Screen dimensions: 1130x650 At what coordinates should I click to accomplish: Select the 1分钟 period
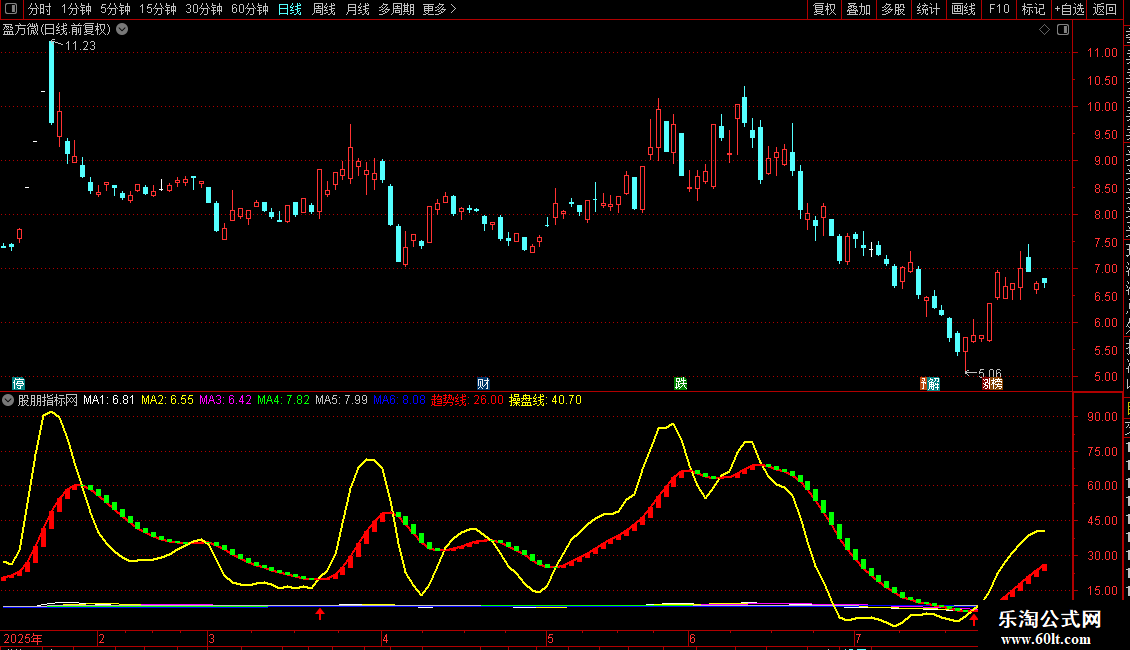(76, 9)
